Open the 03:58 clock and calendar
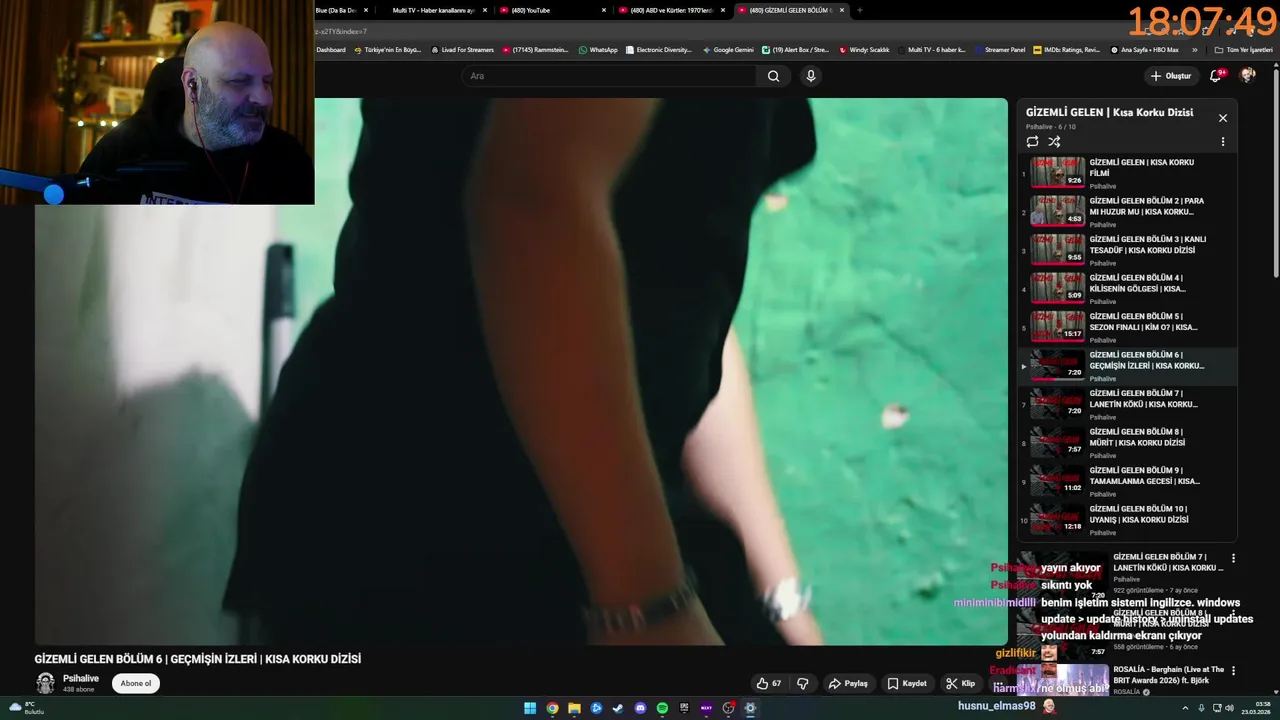 (1255, 708)
